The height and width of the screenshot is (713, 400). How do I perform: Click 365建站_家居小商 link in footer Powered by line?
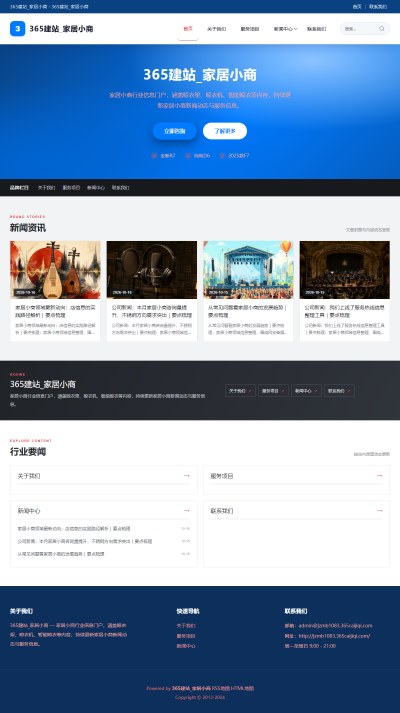coord(191,688)
